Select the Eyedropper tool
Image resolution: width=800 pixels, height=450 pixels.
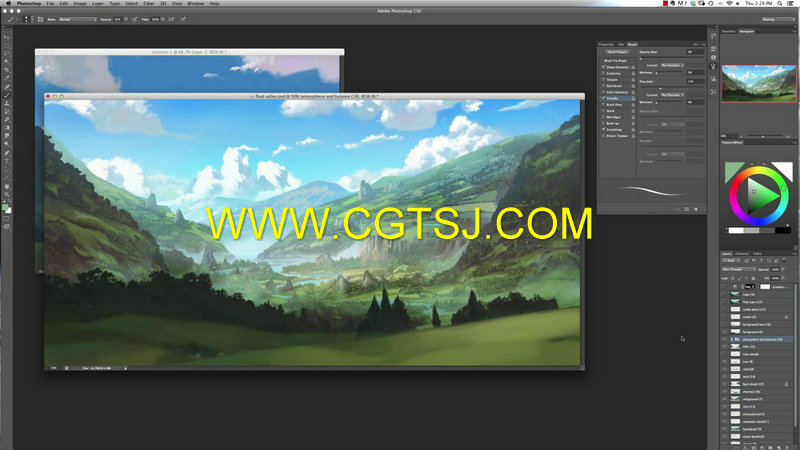[x=7, y=78]
